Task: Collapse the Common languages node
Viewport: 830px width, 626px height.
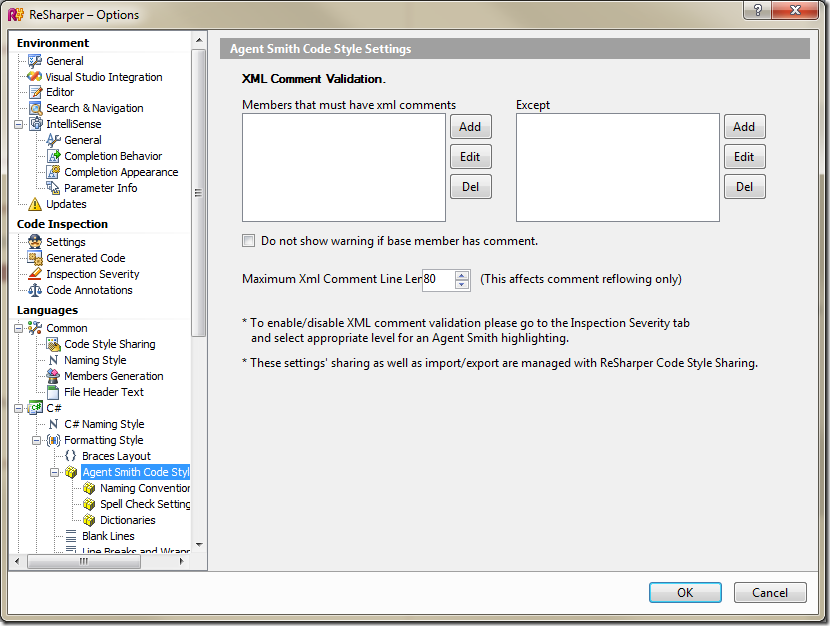Action: click(x=19, y=328)
